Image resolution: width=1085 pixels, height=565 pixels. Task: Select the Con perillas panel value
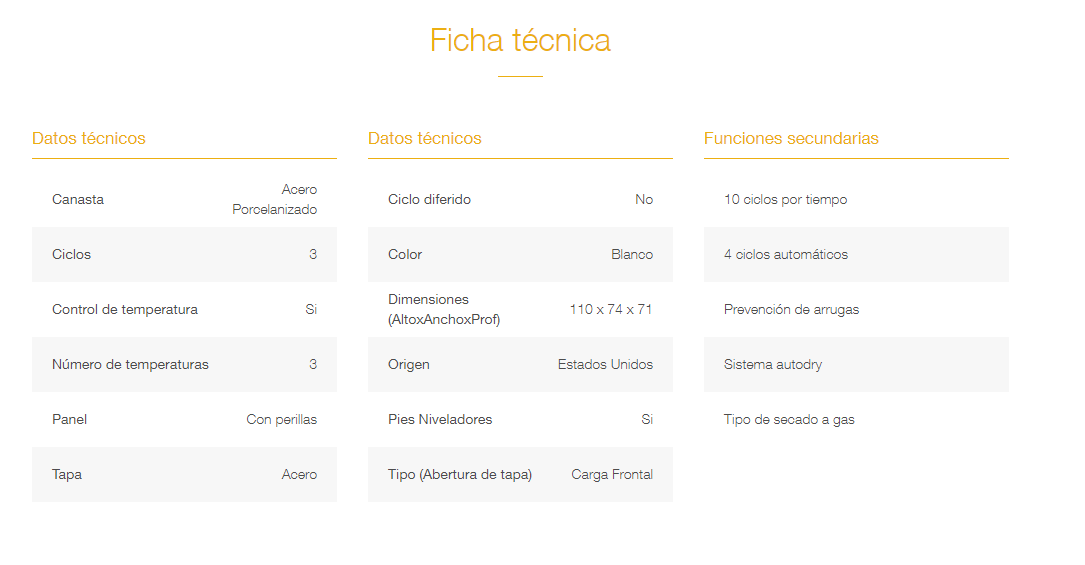pos(282,420)
